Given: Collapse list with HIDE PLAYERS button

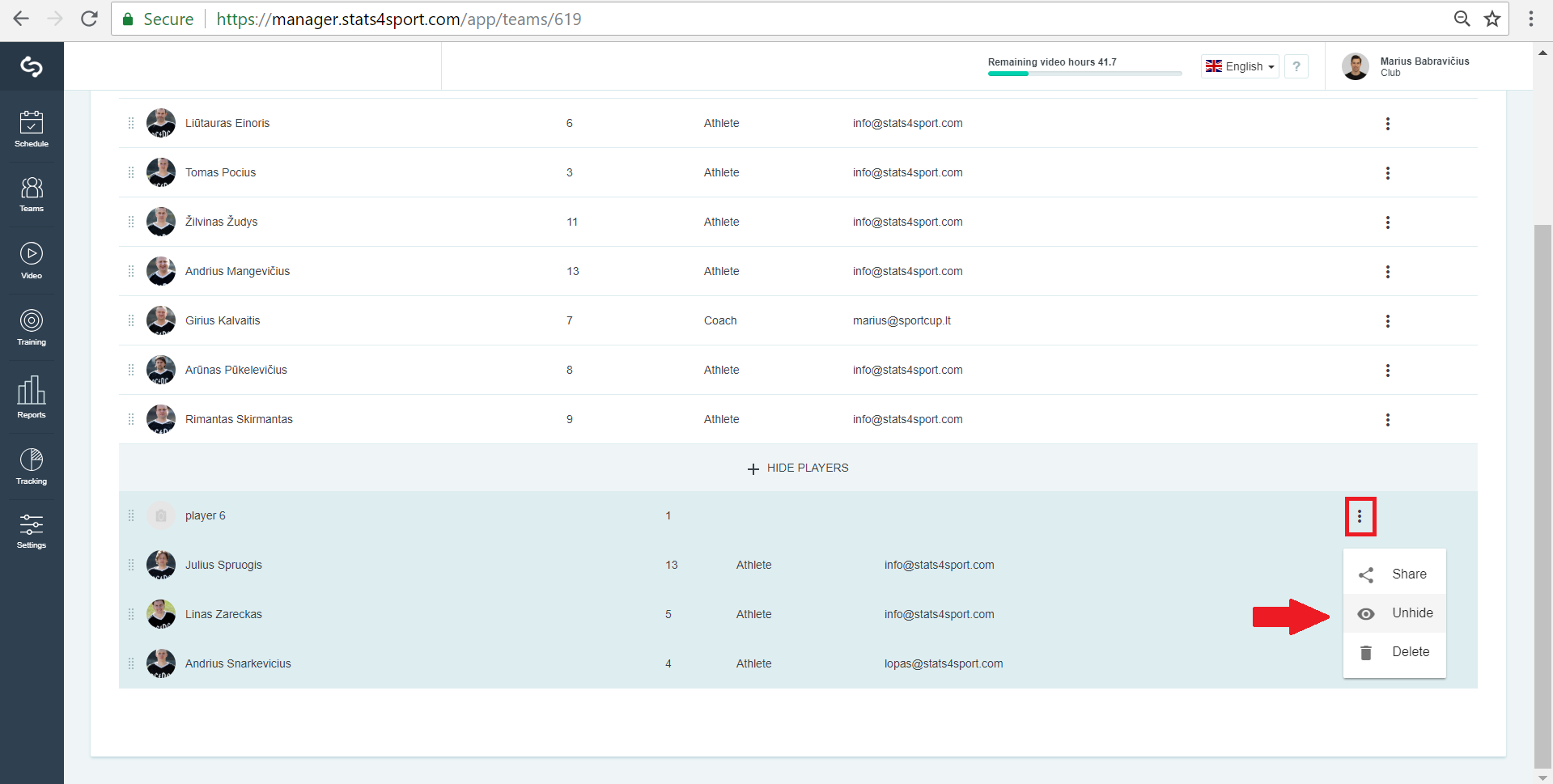Looking at the screenshot, I should click(798, 468).
